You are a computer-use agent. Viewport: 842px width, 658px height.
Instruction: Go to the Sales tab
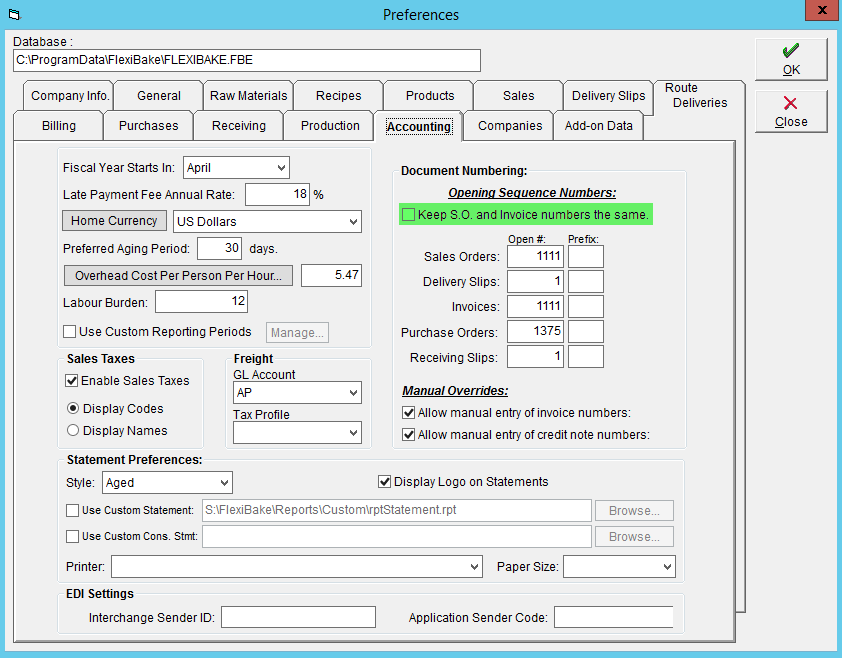pyautogui.click(x=518, y=96)
